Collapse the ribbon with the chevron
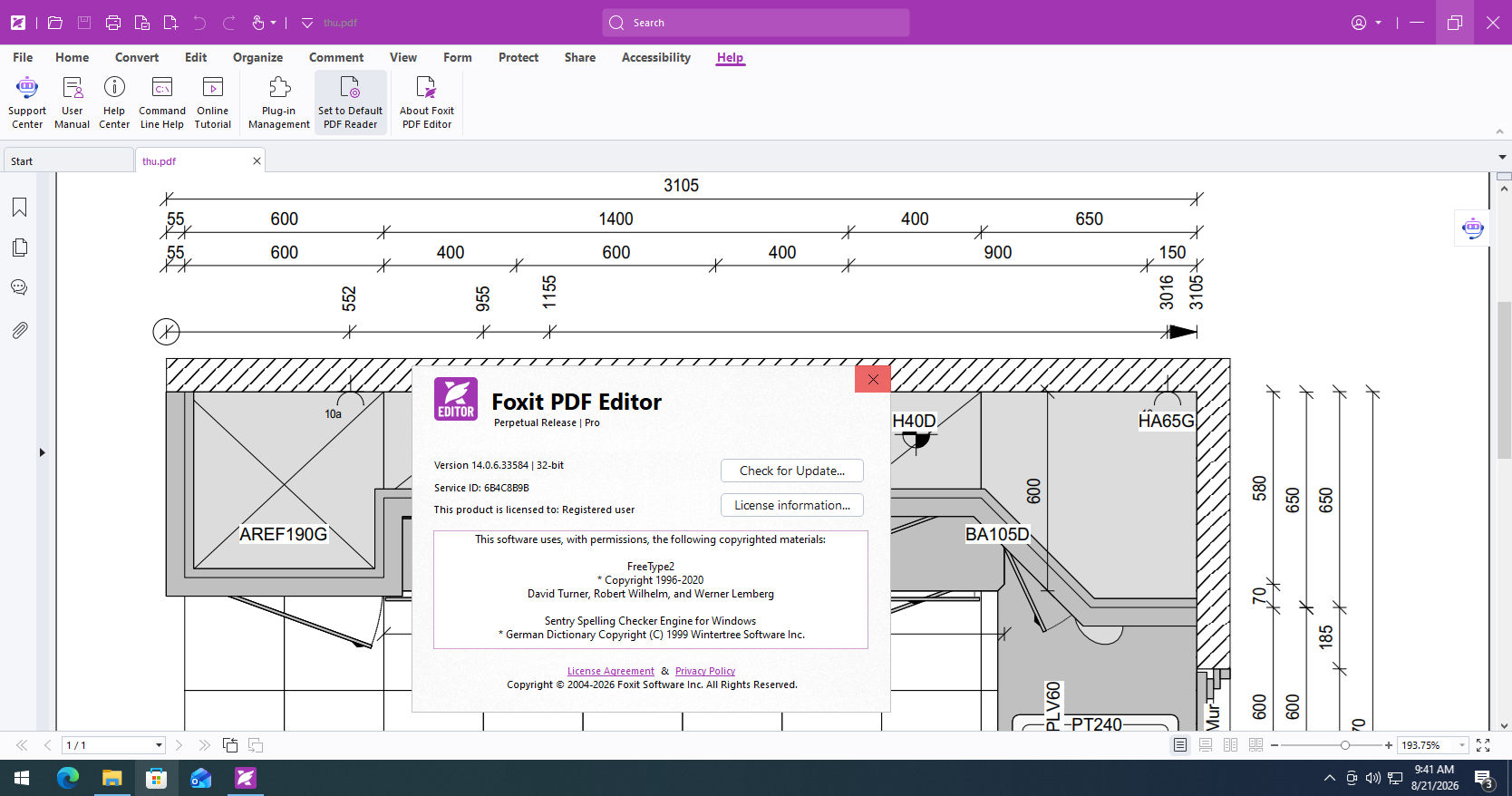 click(1499, 131)
